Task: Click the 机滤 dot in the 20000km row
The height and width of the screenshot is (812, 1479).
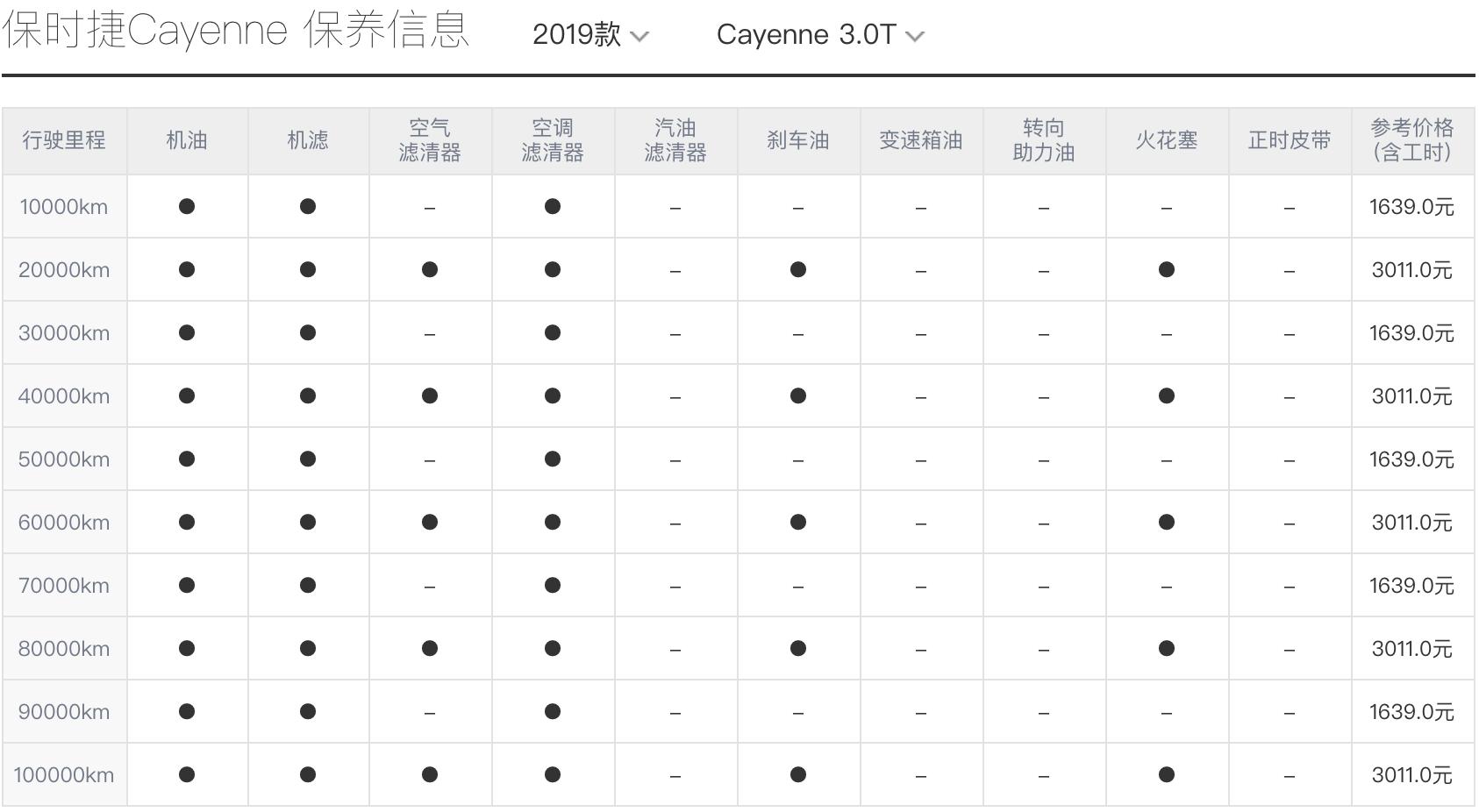Action: (307, 269)
